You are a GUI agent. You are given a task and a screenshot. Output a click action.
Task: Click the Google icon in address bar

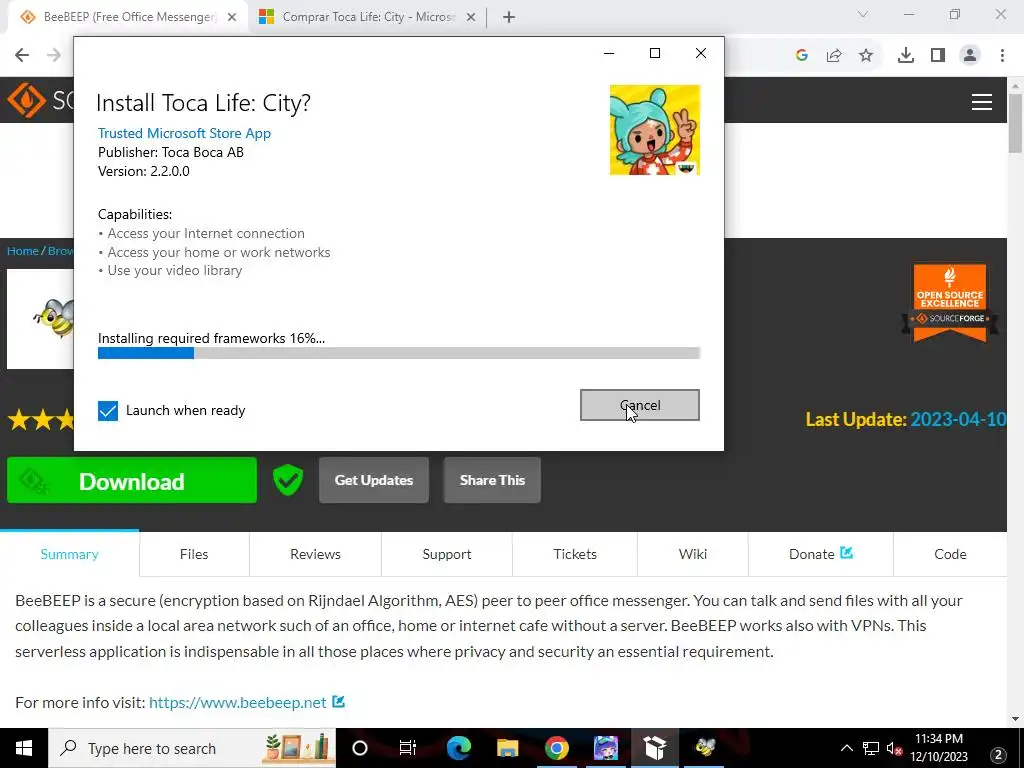click(x=802, y=56)
